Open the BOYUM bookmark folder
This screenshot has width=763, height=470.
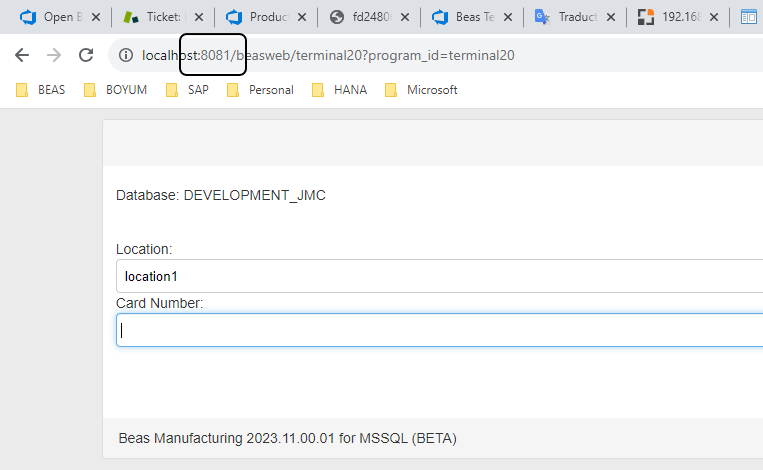[x=116, y=90]
